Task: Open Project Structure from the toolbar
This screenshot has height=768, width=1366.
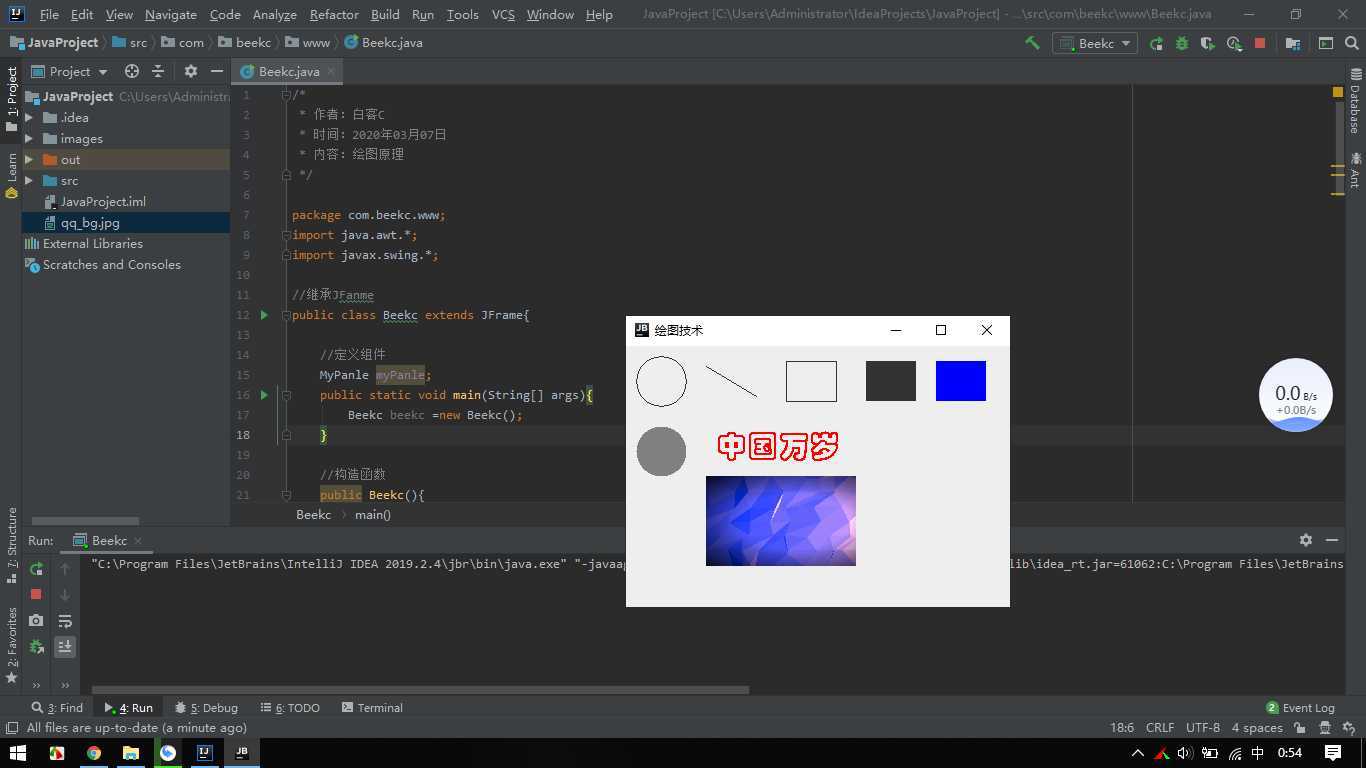Action: click(x=1293, y=43)
